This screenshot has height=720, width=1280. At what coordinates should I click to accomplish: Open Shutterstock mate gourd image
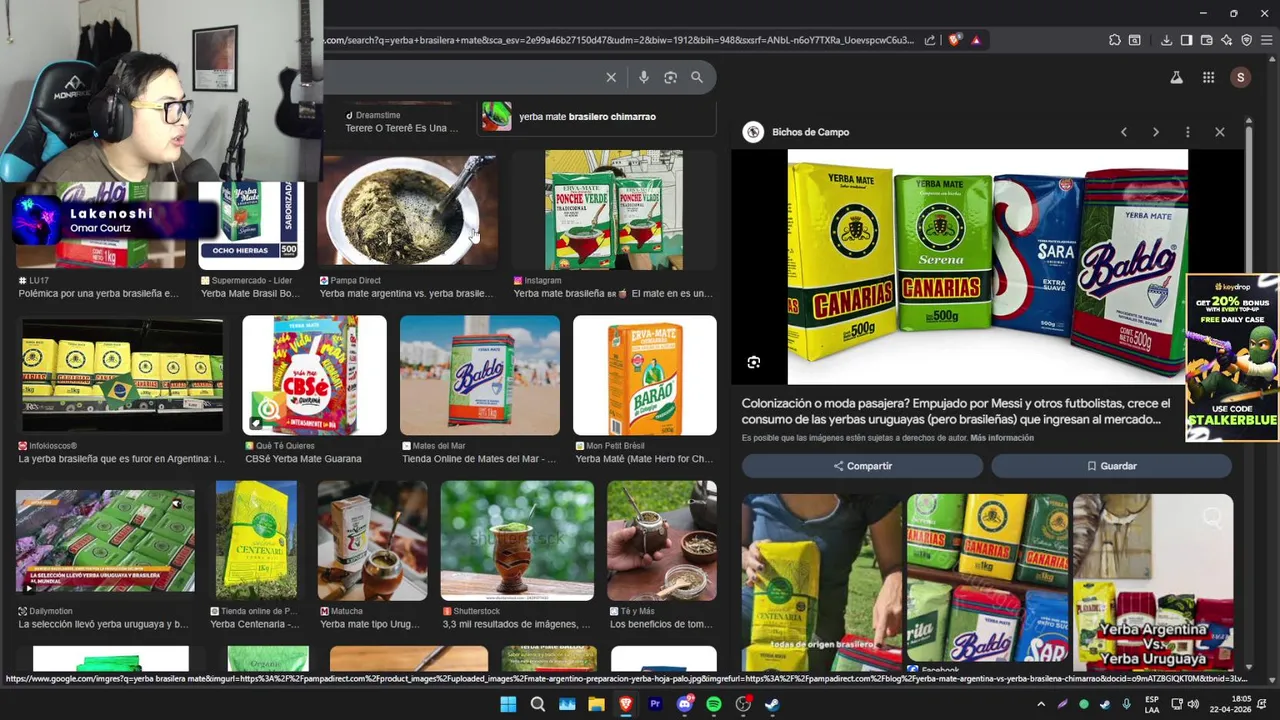(517, 541)
